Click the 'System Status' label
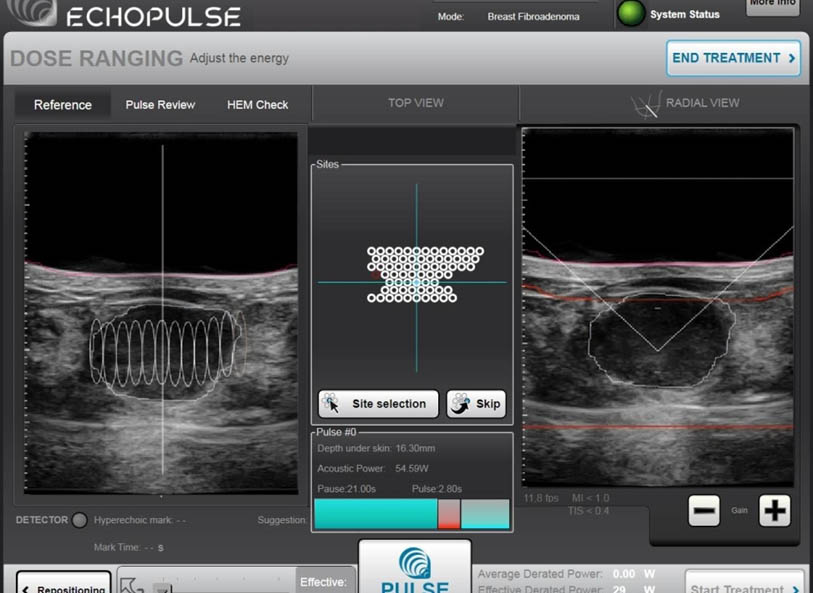Viewport: 813px width, 593px height. click(x=684, y=15)
